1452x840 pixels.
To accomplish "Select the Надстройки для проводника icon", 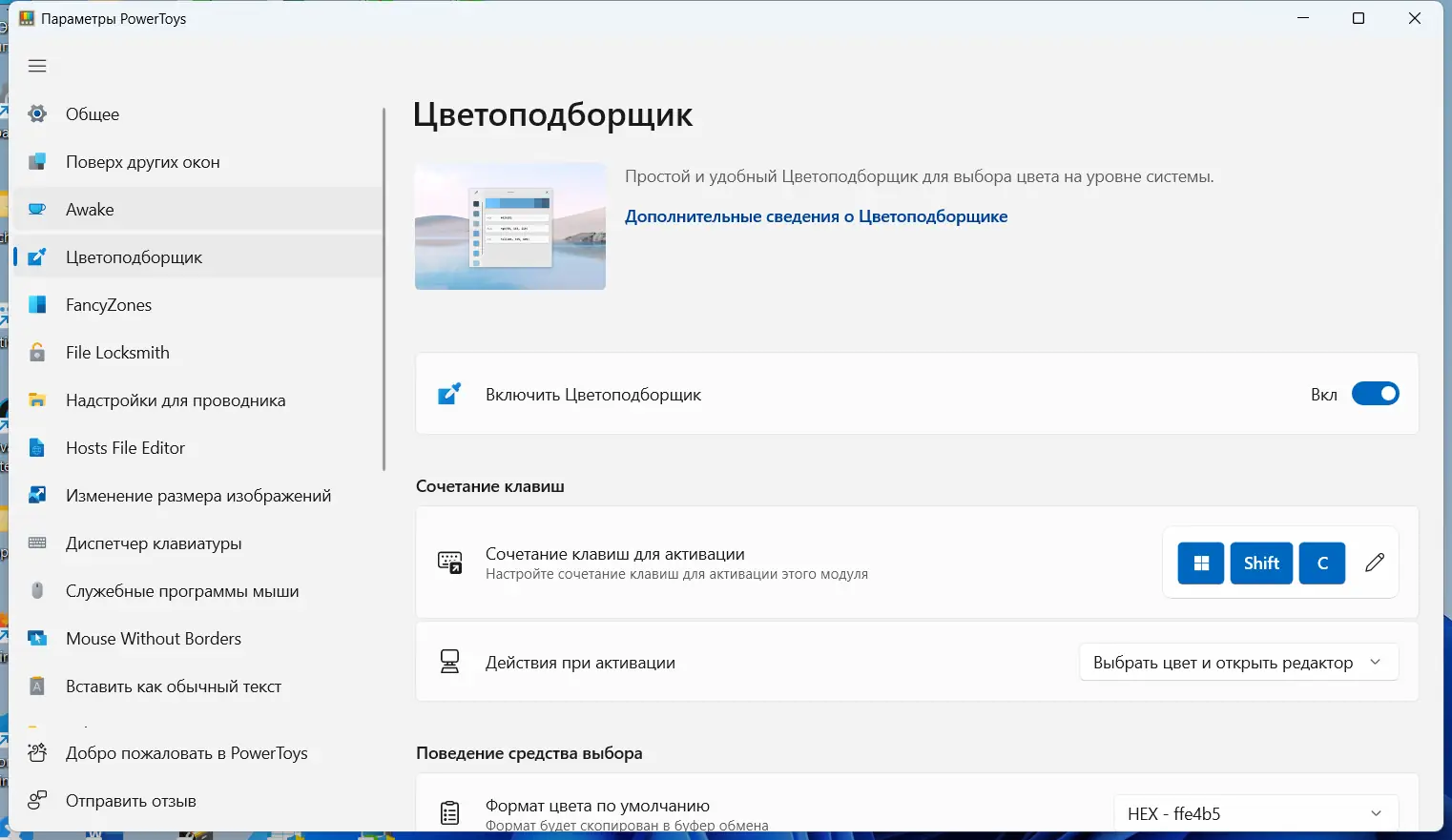I will click(37, 400).
